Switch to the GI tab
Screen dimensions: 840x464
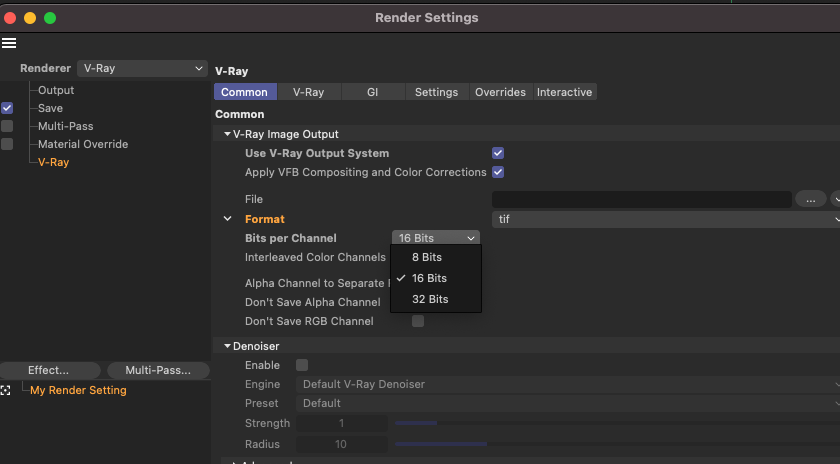373,92
